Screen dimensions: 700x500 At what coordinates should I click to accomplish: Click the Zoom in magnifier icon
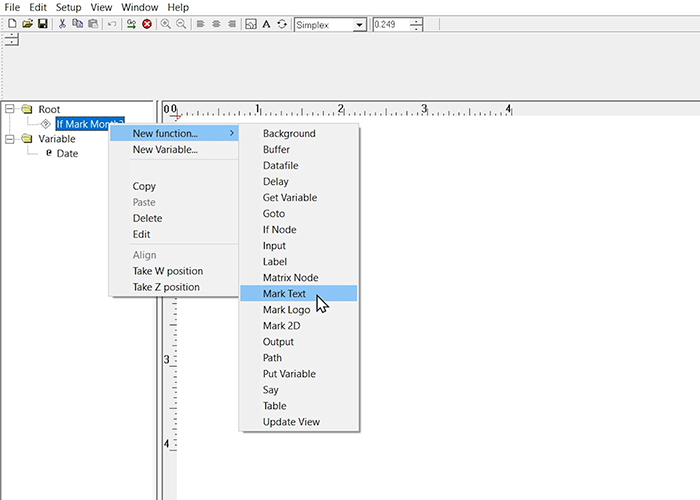click(x=166, y=24)
